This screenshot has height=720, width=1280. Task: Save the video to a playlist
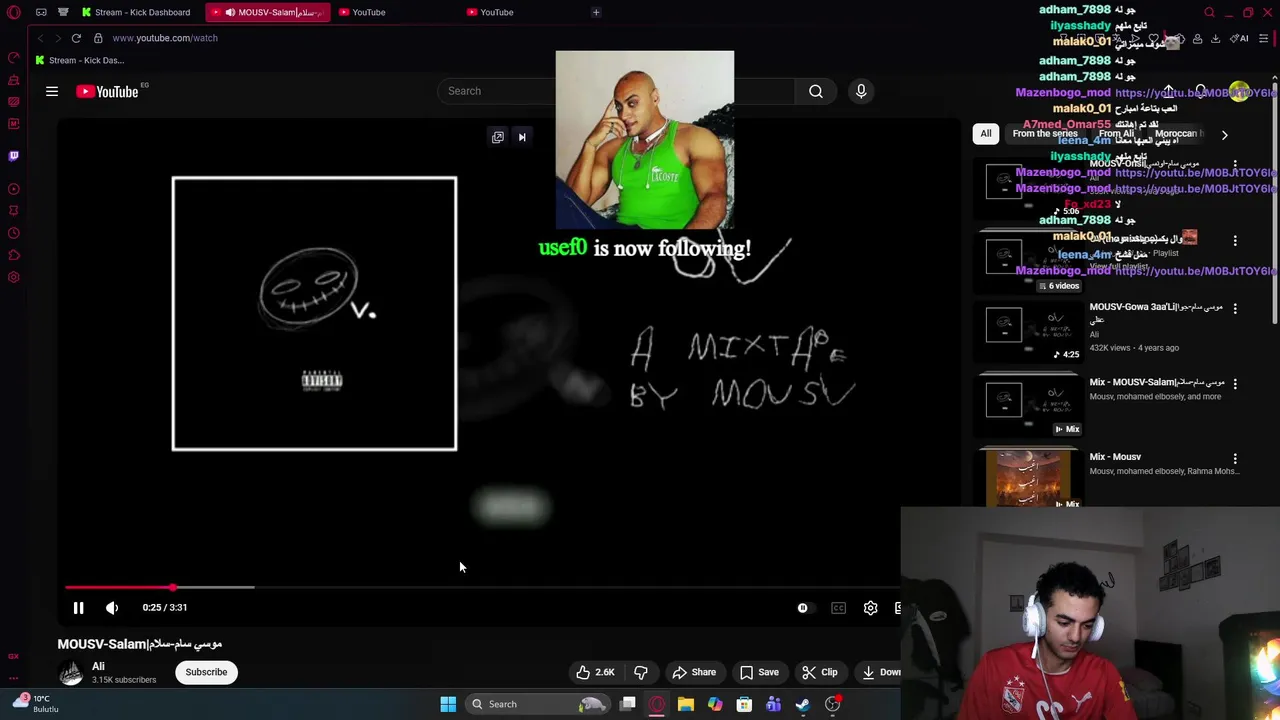(759, 672)
